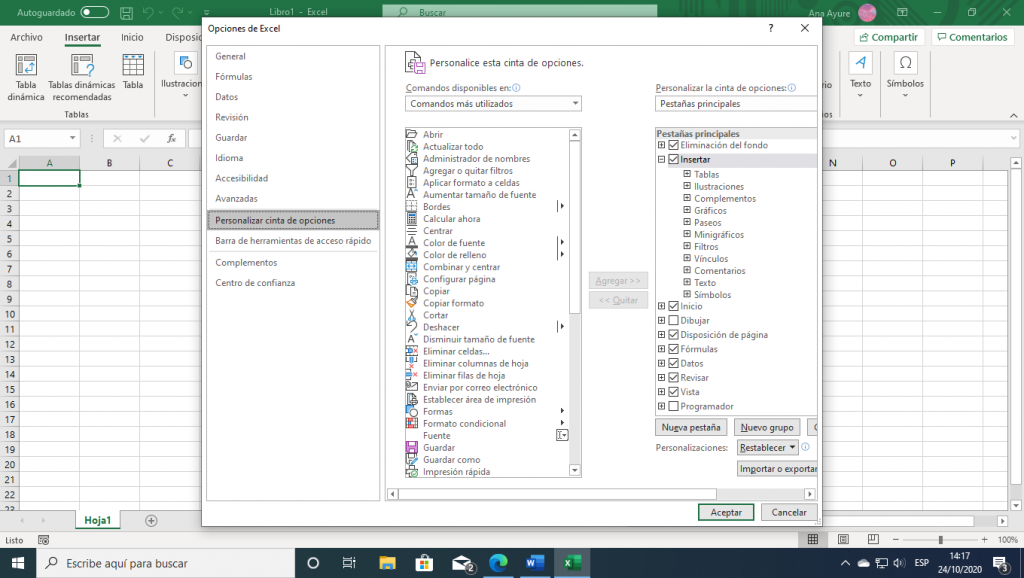Click Page Break Preview icon in status bar

pyautogui.click(x=873, y=539)
